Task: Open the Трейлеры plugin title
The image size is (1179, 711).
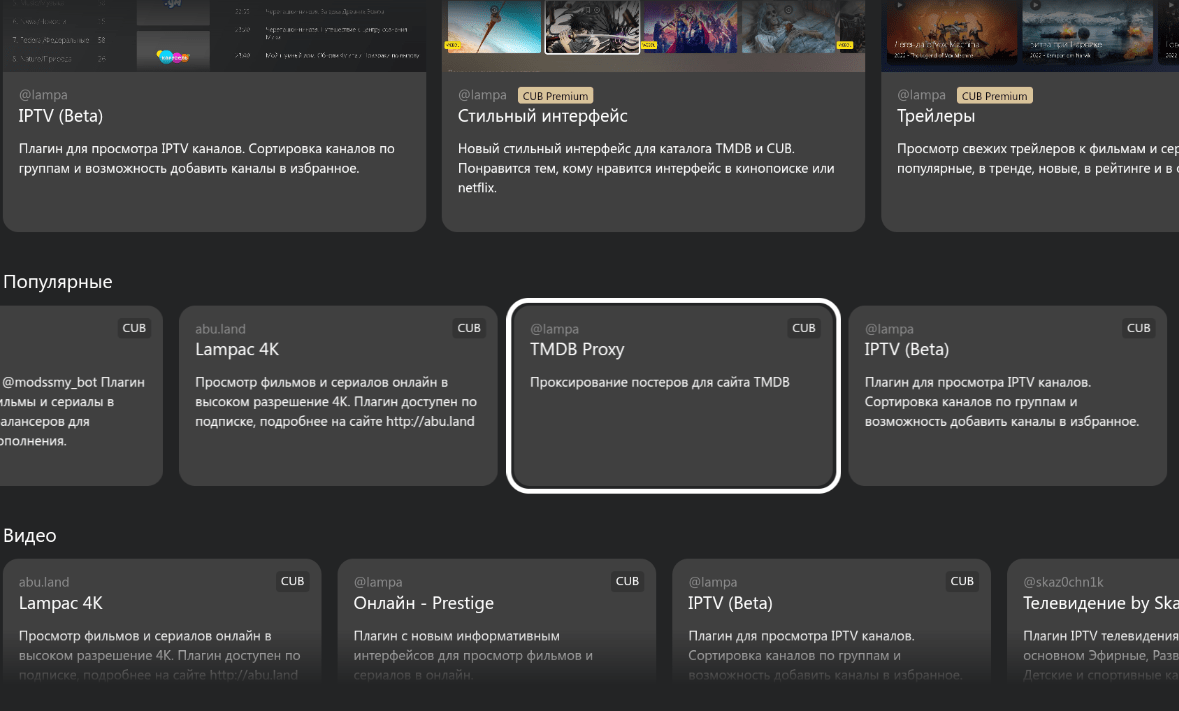Action: (936, 116)
